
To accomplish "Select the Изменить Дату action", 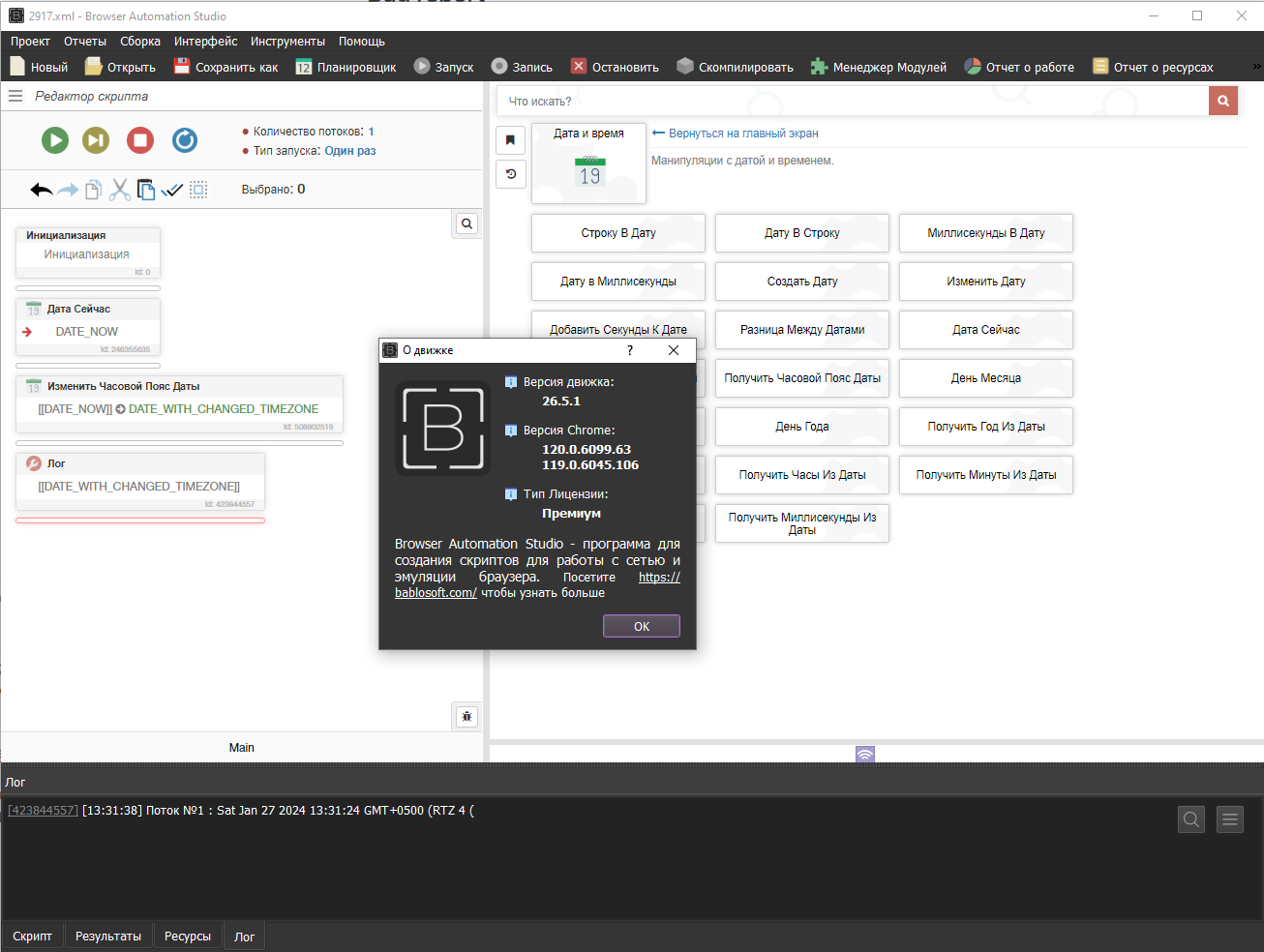I will tap(985, 282).
